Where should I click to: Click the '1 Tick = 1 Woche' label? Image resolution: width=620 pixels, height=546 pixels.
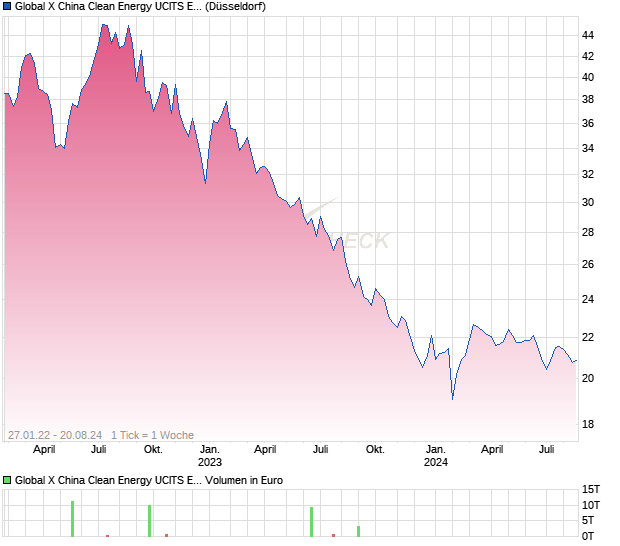(x=152, y=434)
